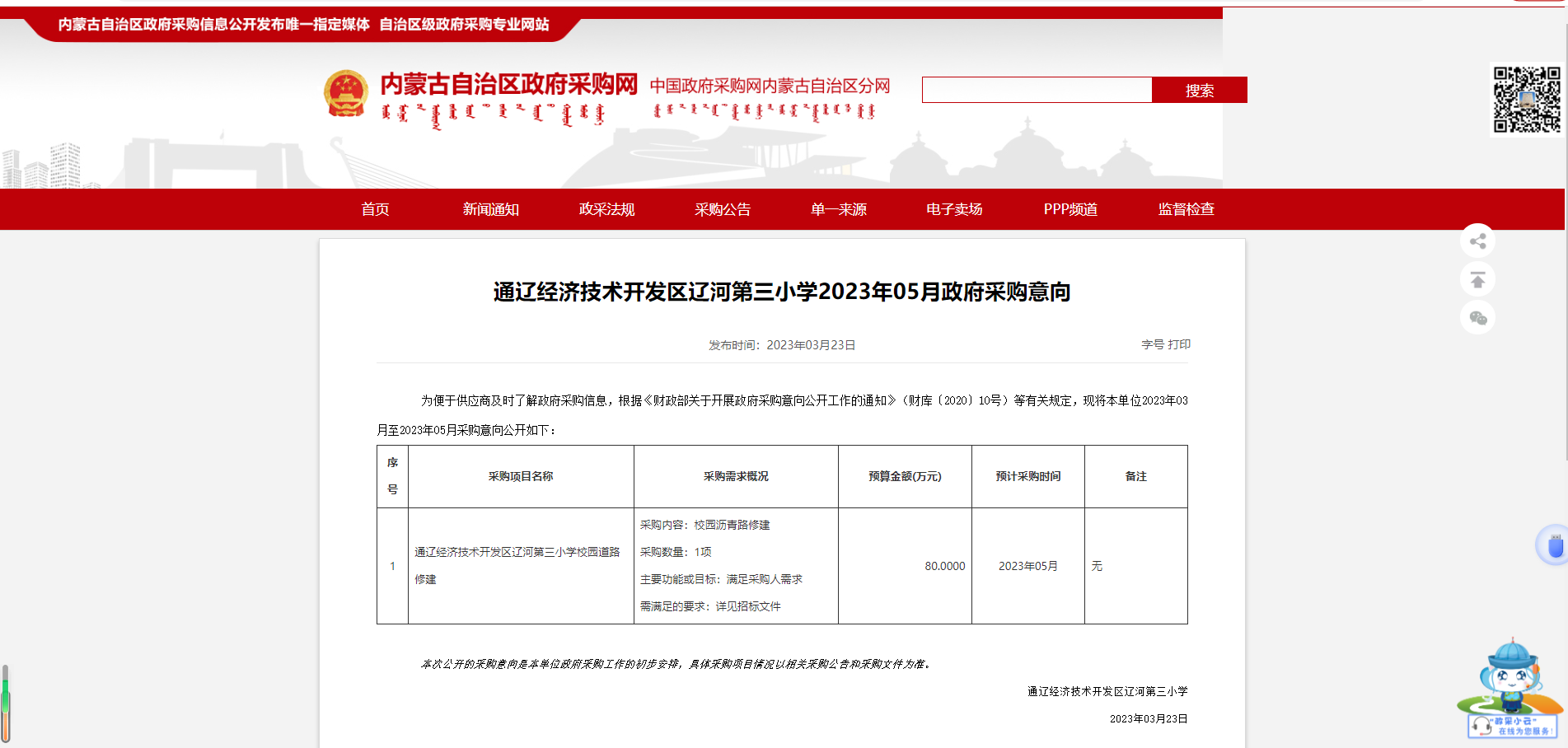Click the national emblem logo
The image size is (1568, 748).
[x=346, y=94]
